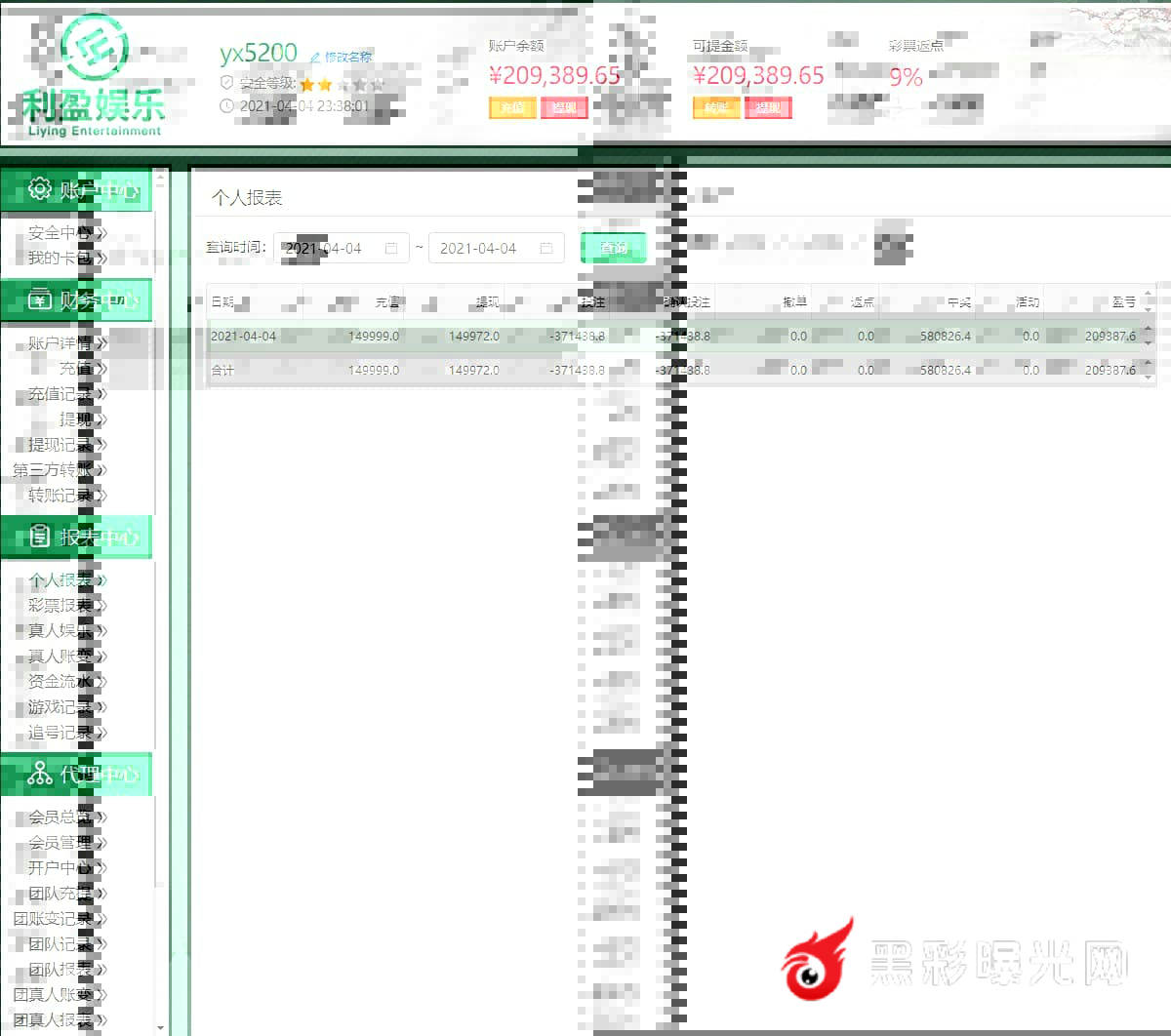
Task: Click yellow 充值 button under 账户余额
Action: (512, 107)
